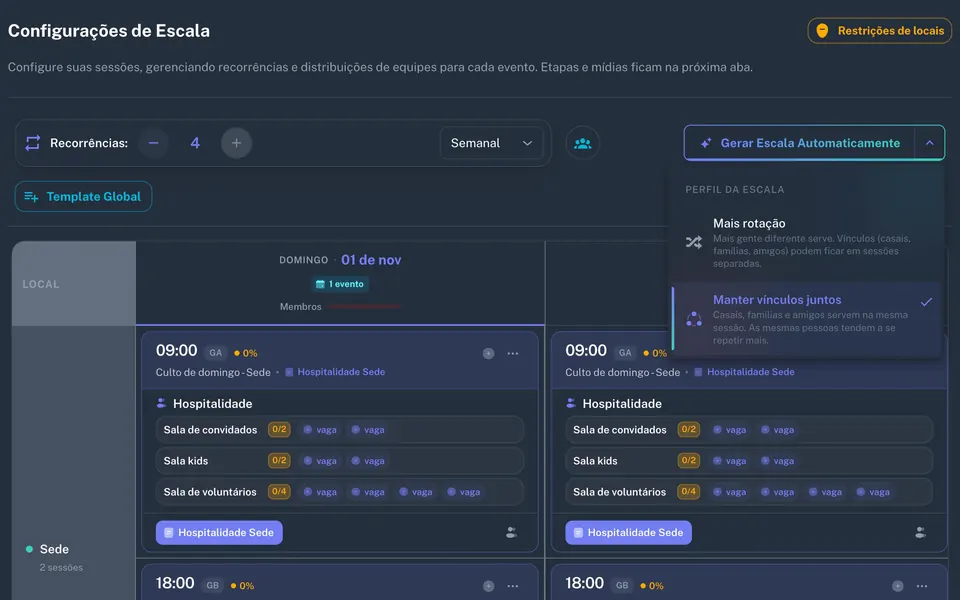Click assign-people icon in first column card footer
This screenshot has height=600, width=960.
[x=512, y=533]
